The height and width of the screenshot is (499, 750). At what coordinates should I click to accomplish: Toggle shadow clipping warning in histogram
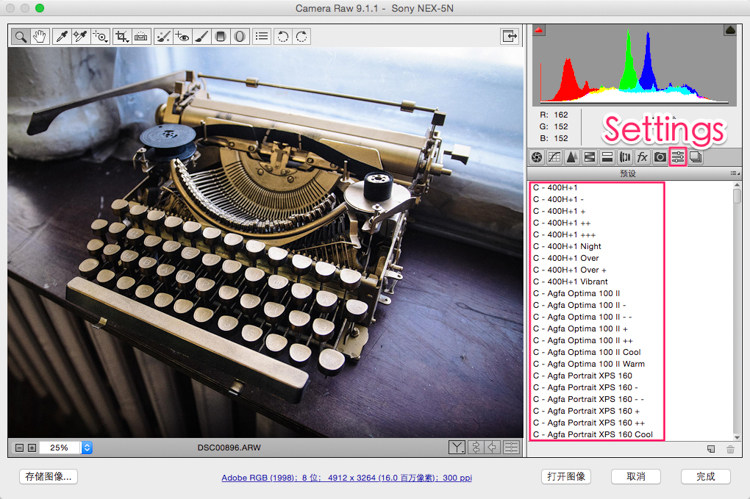(x=539, y=31)
